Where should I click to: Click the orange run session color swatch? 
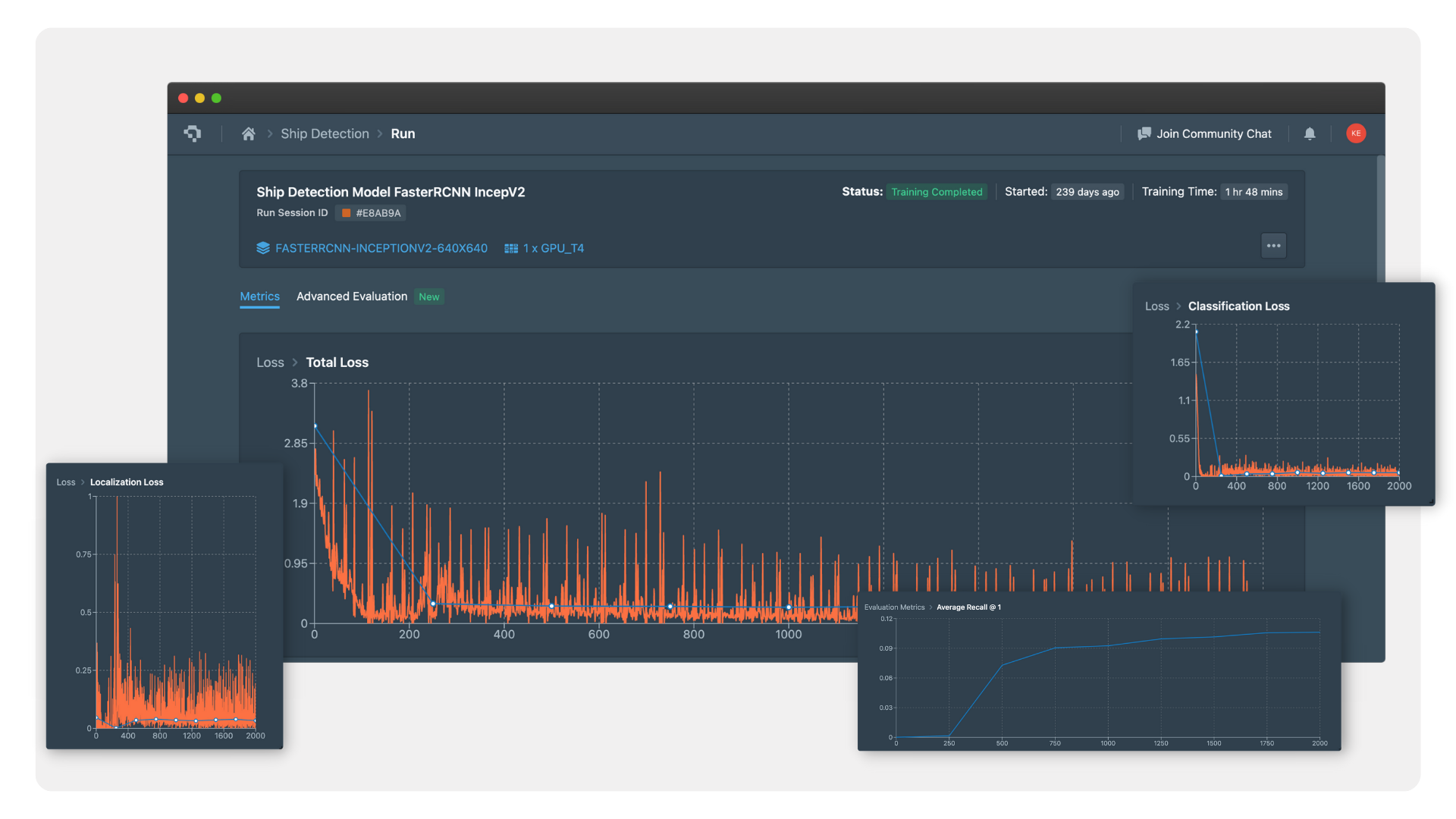(347, 213)
